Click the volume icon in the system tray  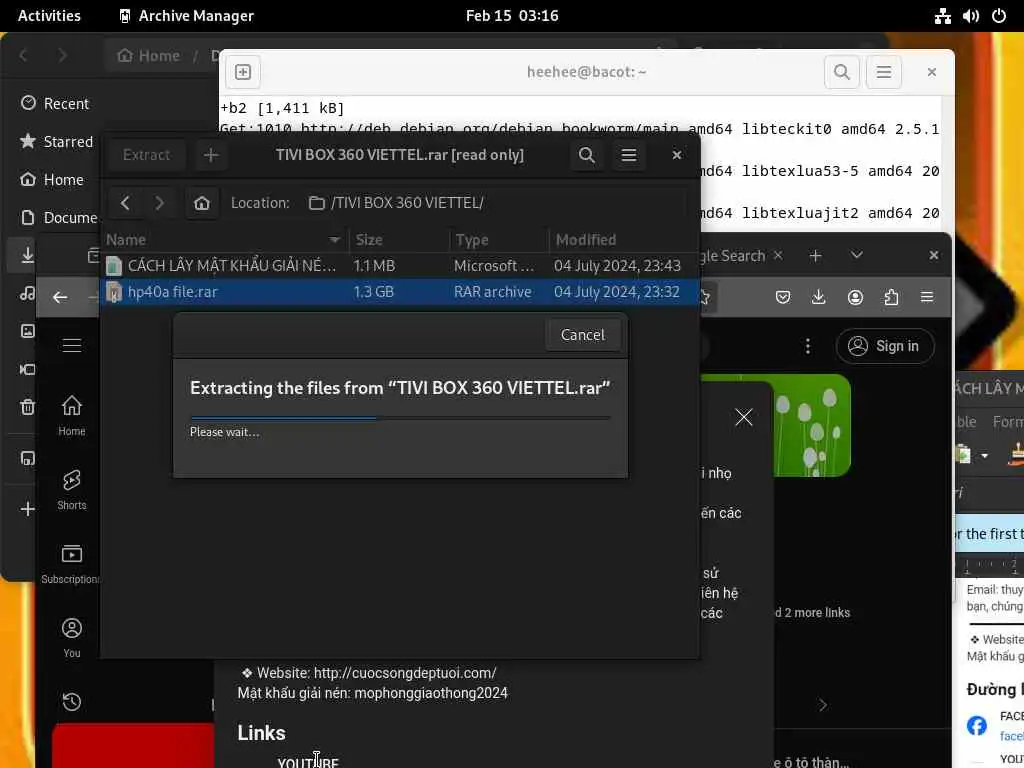tap(970, 16)
